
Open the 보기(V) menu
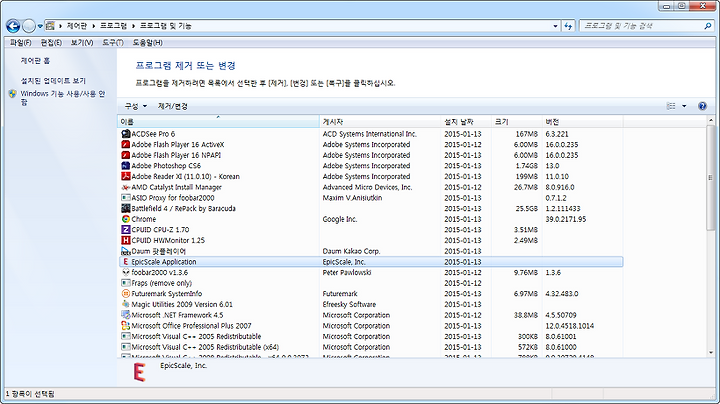[x=82, y=43]
